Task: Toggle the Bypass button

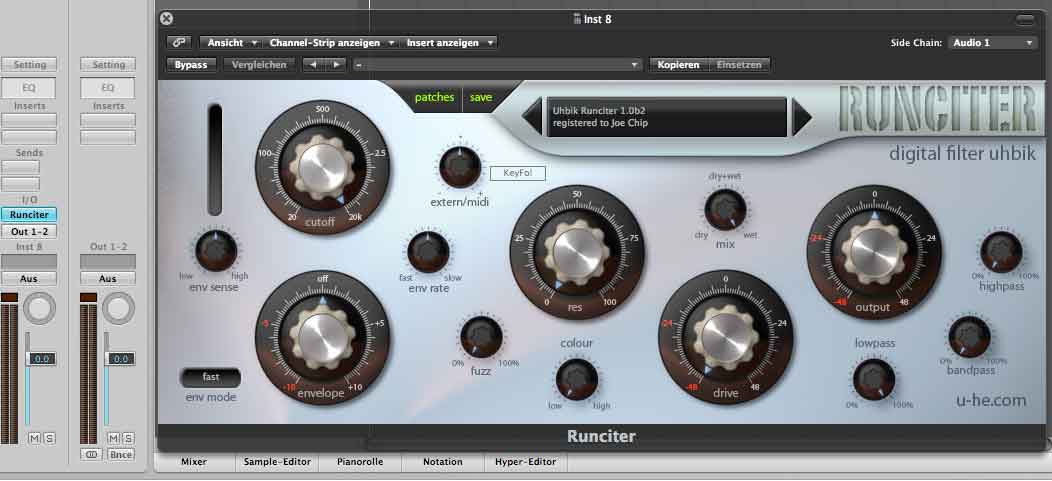Action: (x=191, y=65)
